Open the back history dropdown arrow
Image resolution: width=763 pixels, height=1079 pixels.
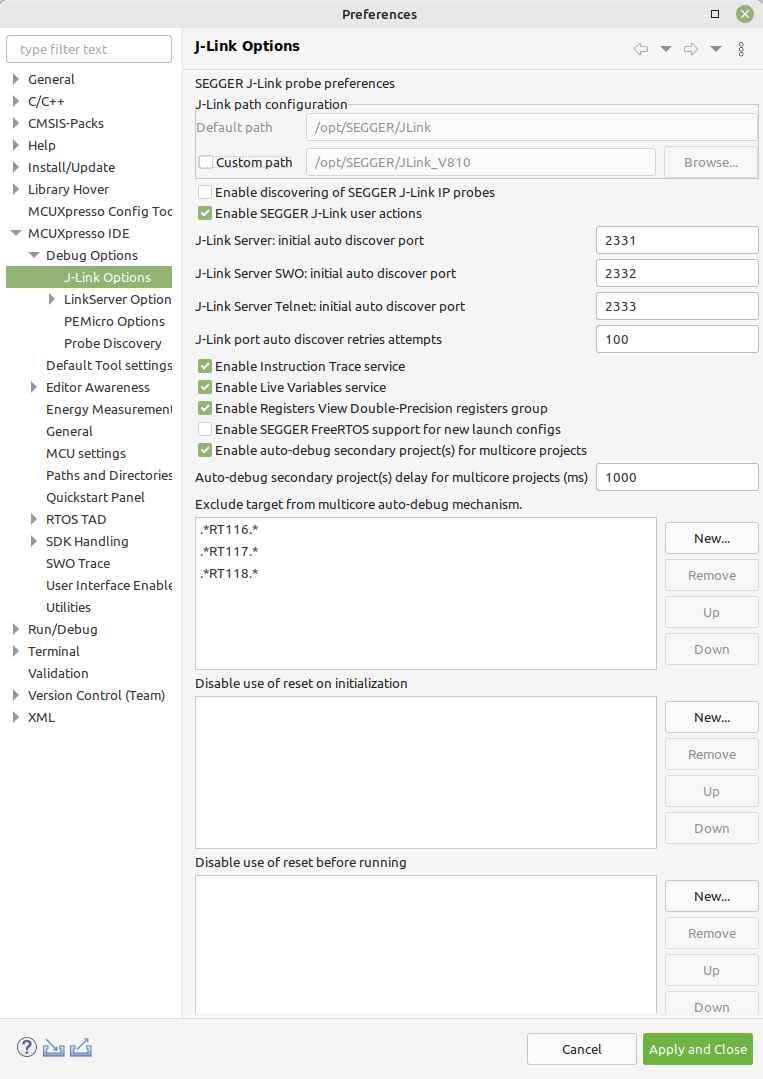tap(665, 49)
